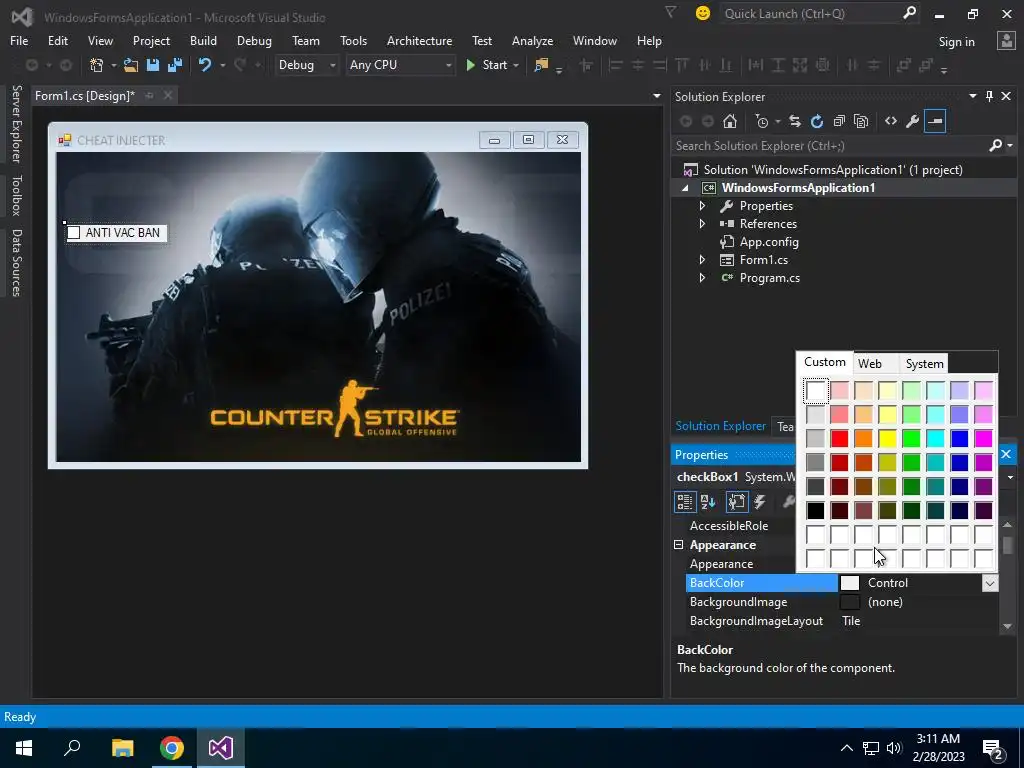Click the Save All toolbar icon
This screenshot has width=1024, height=768.
pyautogui.click(x=174, y=65)
